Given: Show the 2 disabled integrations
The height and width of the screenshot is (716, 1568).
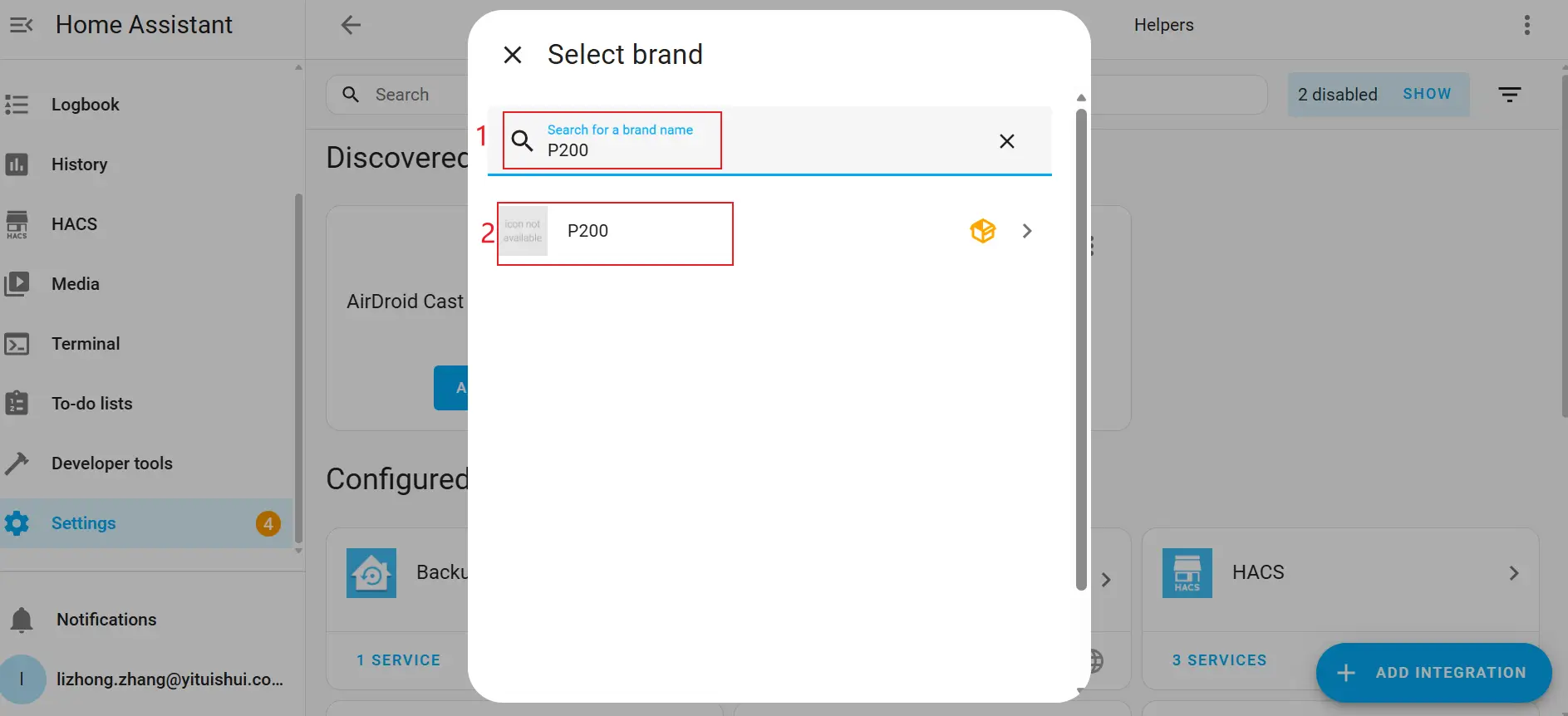Looking at the screenshot, I should [x=1426, y=95].
